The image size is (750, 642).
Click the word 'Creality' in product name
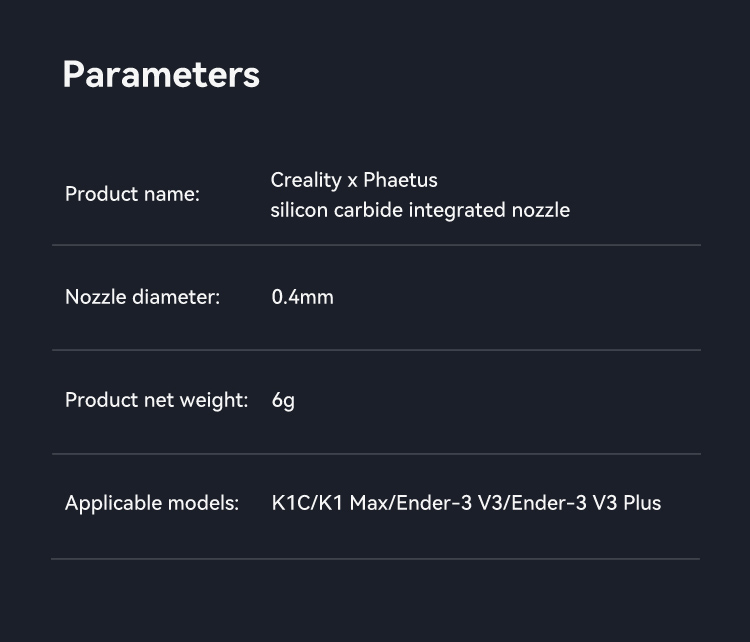(x=306, y=180)
